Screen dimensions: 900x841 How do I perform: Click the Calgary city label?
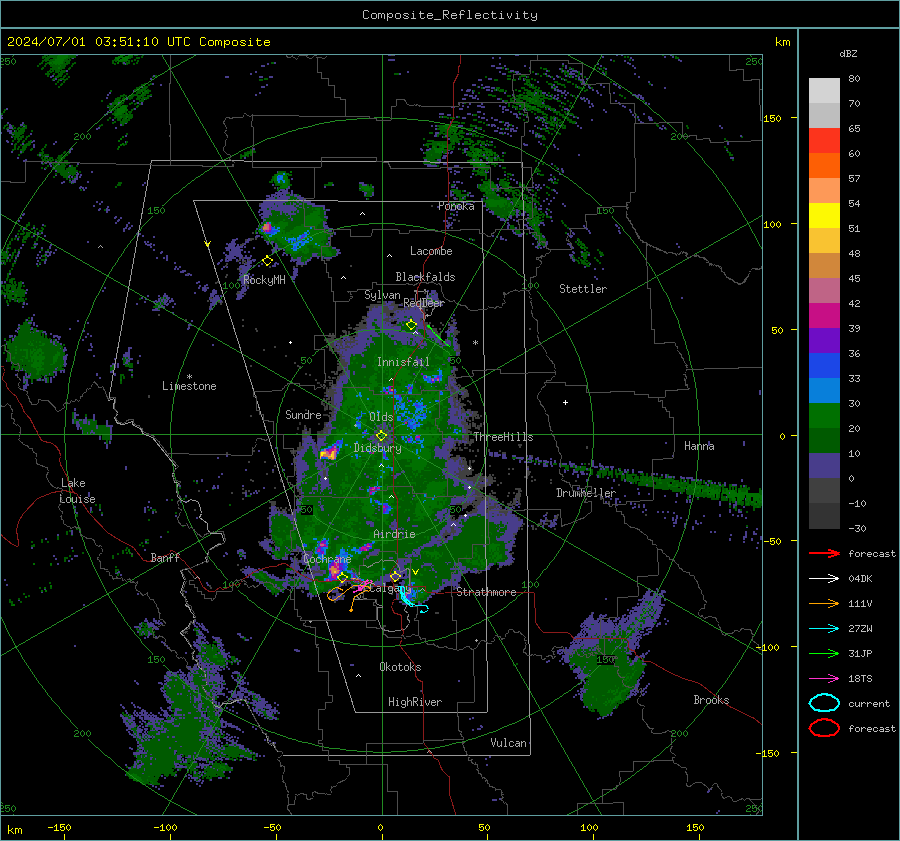pyautogui.click(x=390, y=588)
